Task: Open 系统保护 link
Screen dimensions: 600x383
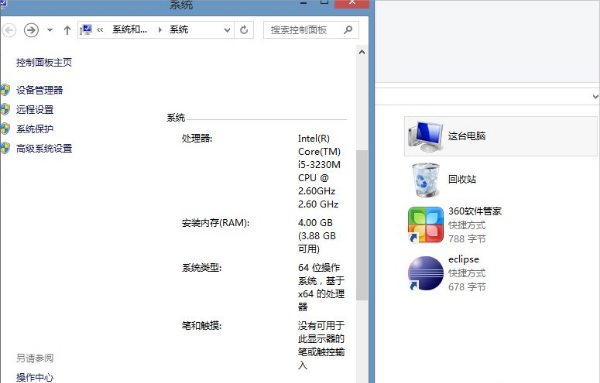Action: click(x=35, y=129)
